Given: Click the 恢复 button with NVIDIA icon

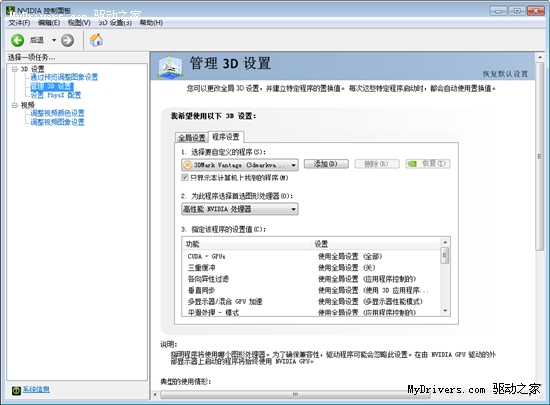Looking at the screenshot, I should (x=428, y=164).
